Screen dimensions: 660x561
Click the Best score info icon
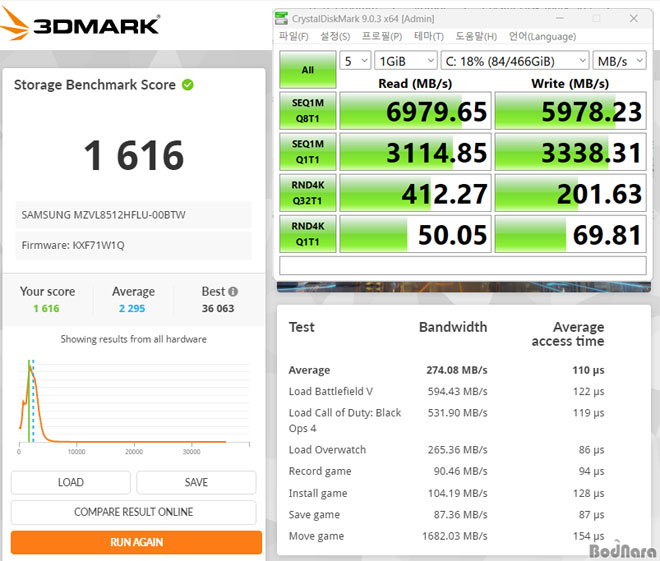pyautogui.click(x=233, y=291)
